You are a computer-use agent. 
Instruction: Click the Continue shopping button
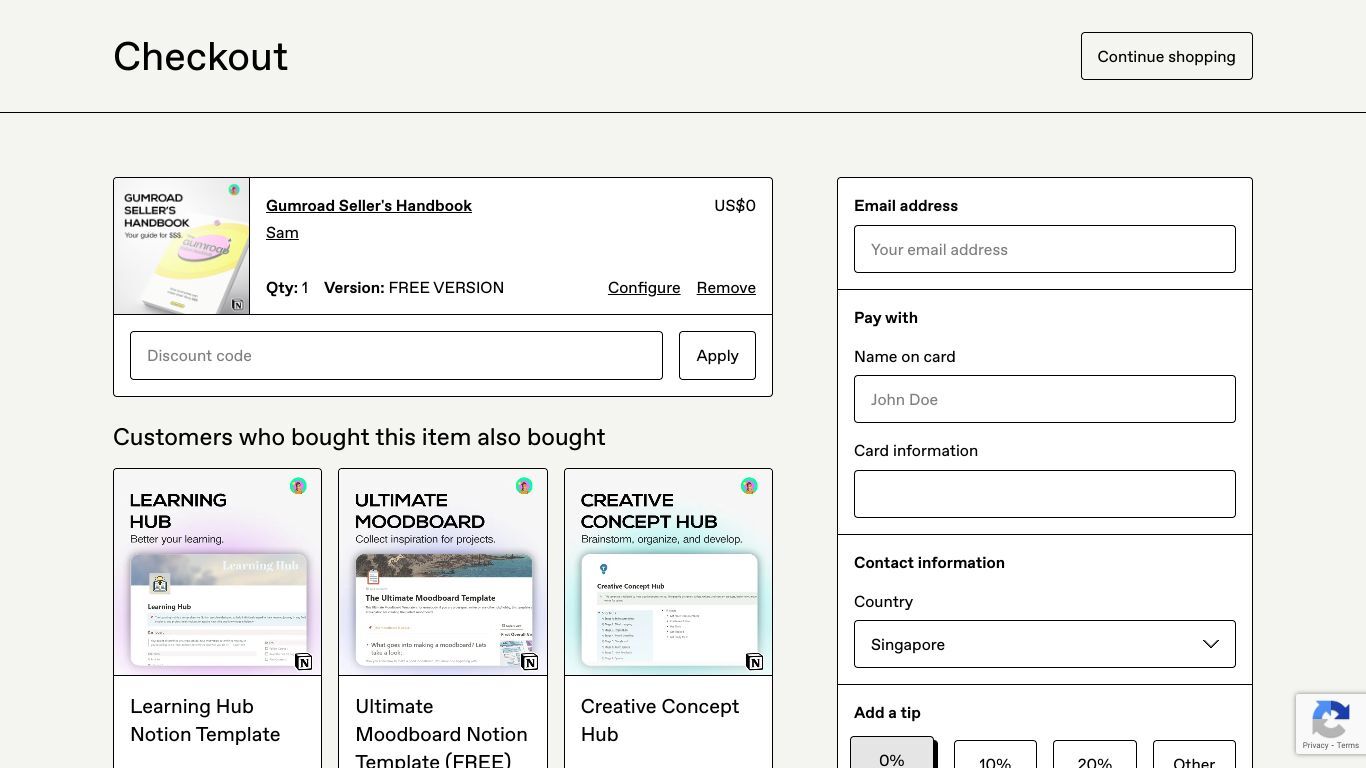pyautogui.click(x=1166, y=56)
